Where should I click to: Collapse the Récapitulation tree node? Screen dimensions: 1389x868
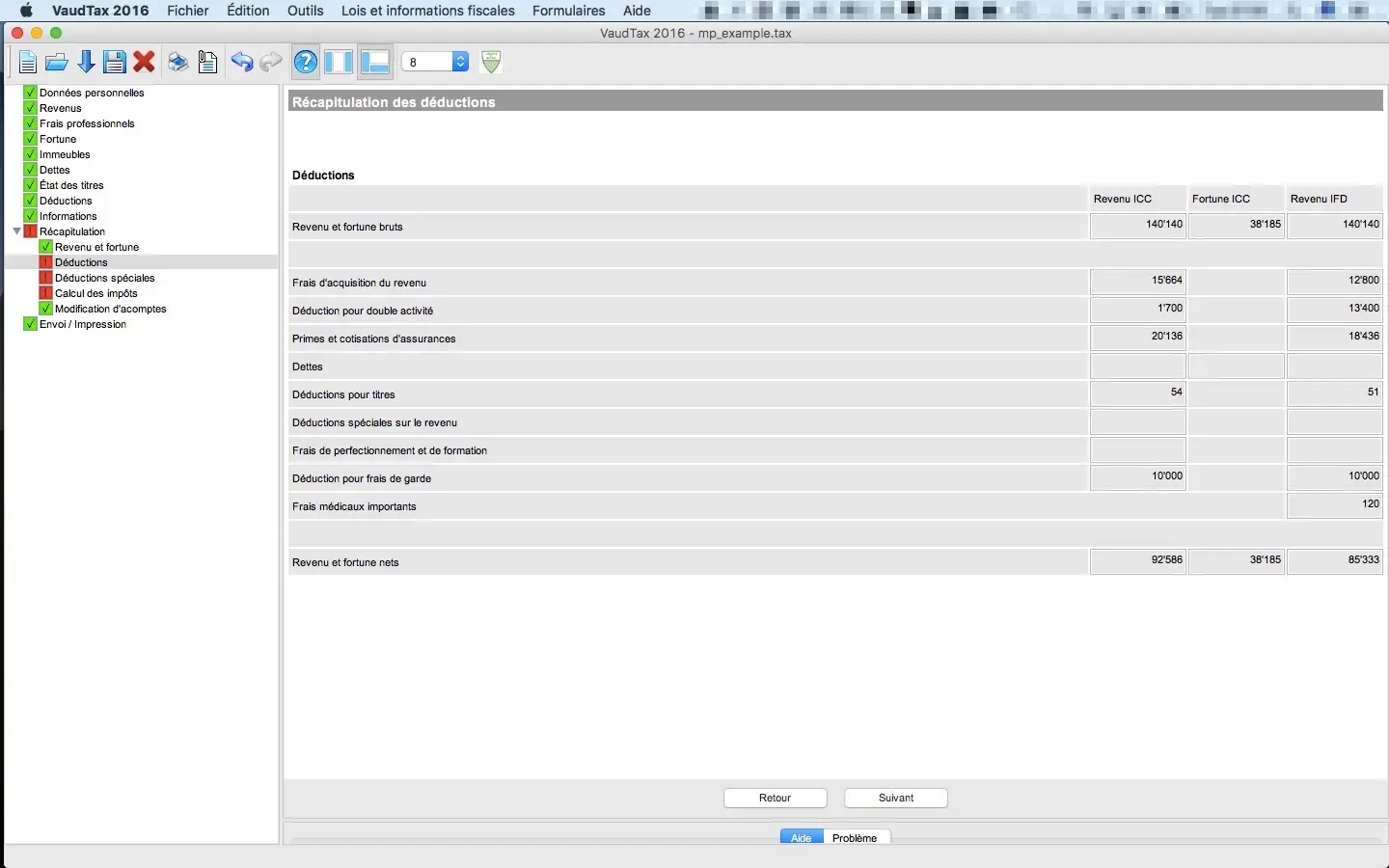16,231
